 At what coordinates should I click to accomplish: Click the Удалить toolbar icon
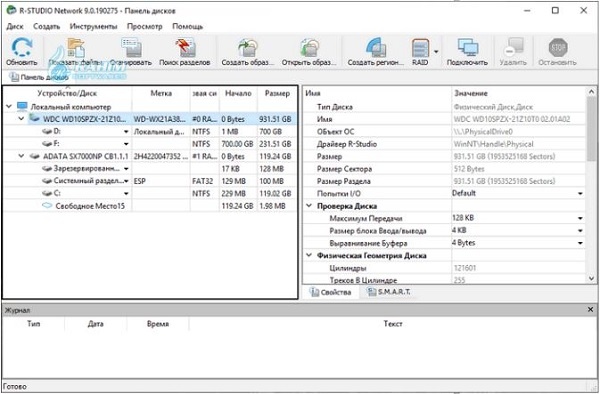[513, 52]
